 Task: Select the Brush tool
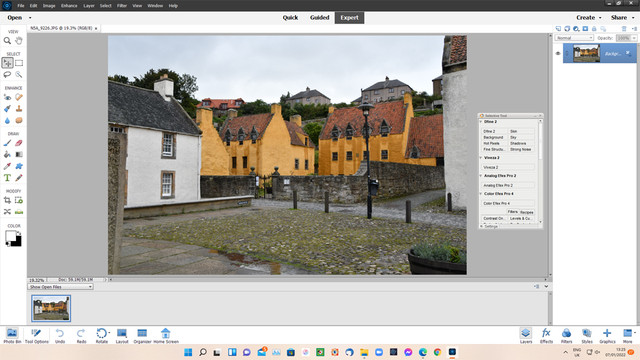(x=7, y=143)
